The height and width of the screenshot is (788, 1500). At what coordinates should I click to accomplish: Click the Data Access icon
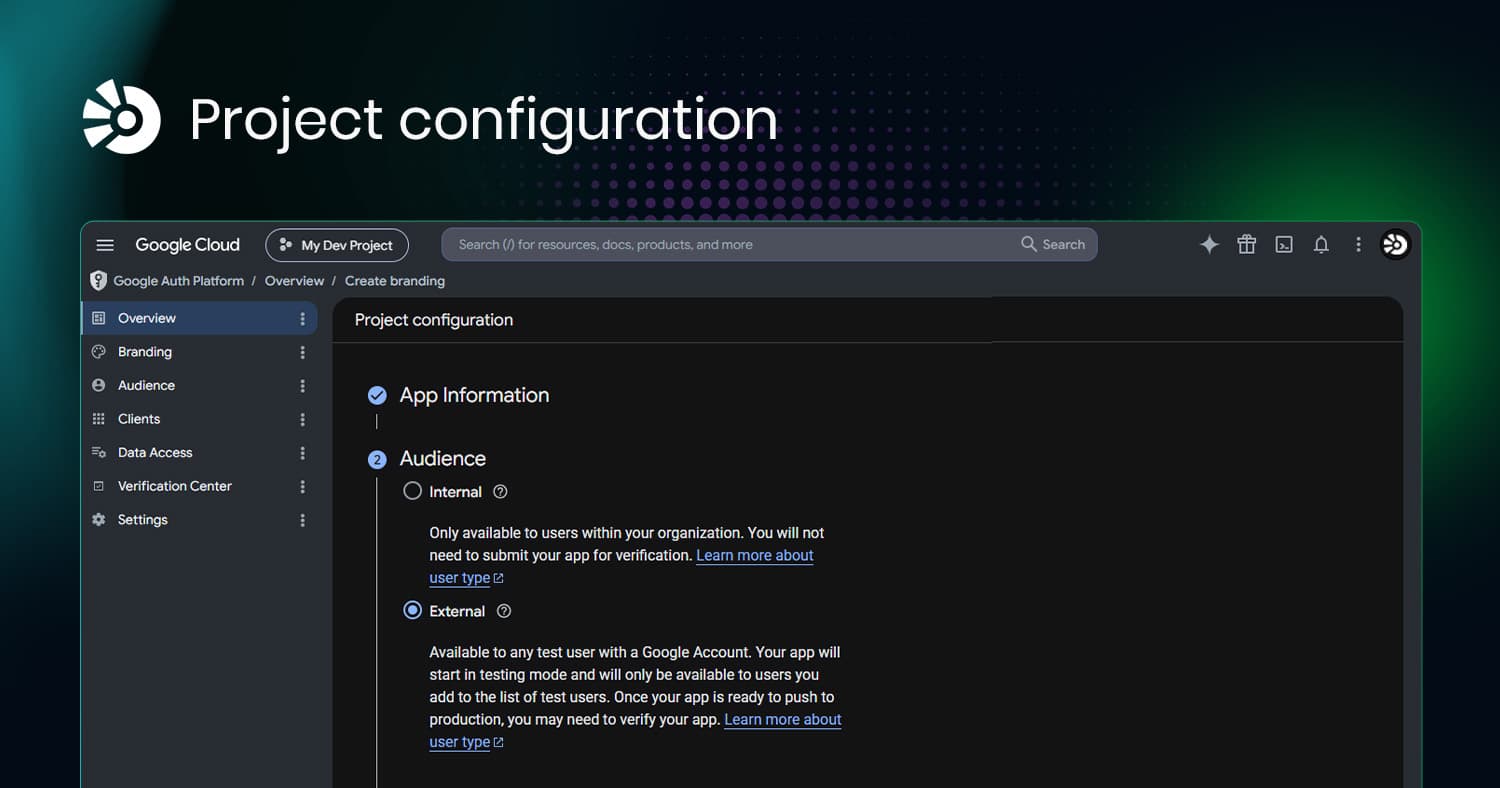pos(98,452)
